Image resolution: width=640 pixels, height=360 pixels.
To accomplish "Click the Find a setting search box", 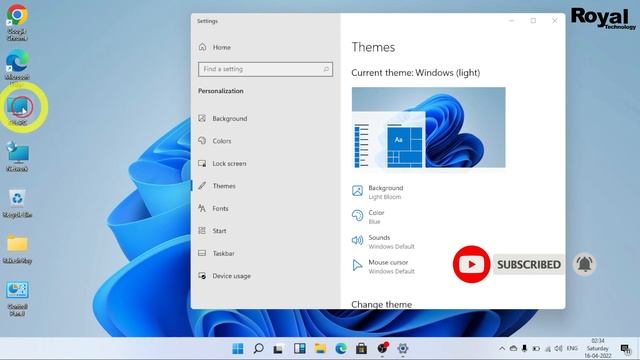I will pos(265,69).
